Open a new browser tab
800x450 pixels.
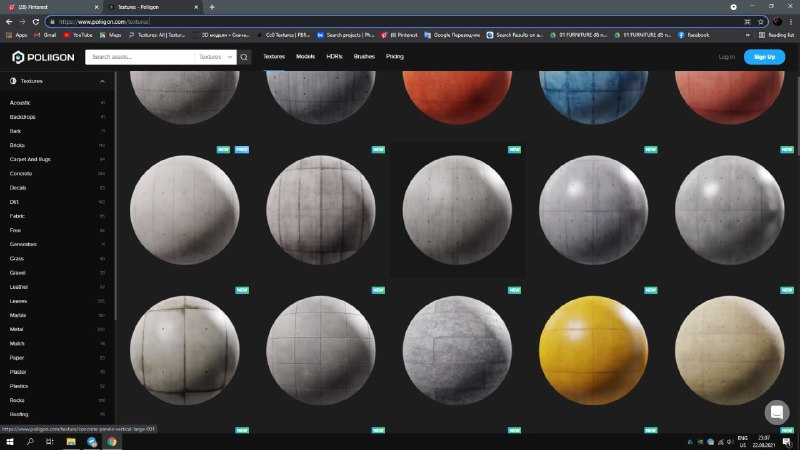tap(212, 7)
